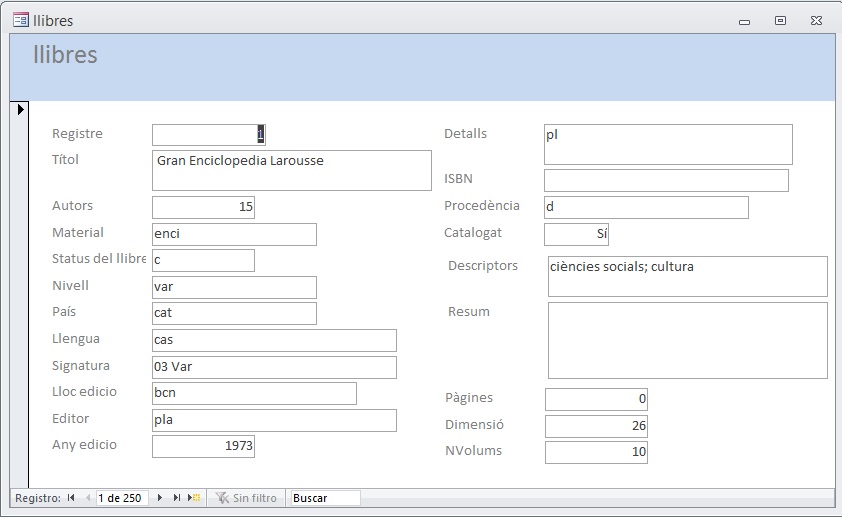Click the Registre label
The width and height of the screenshot is (842, 517).
pyautogui.click(x=77, y=134)
